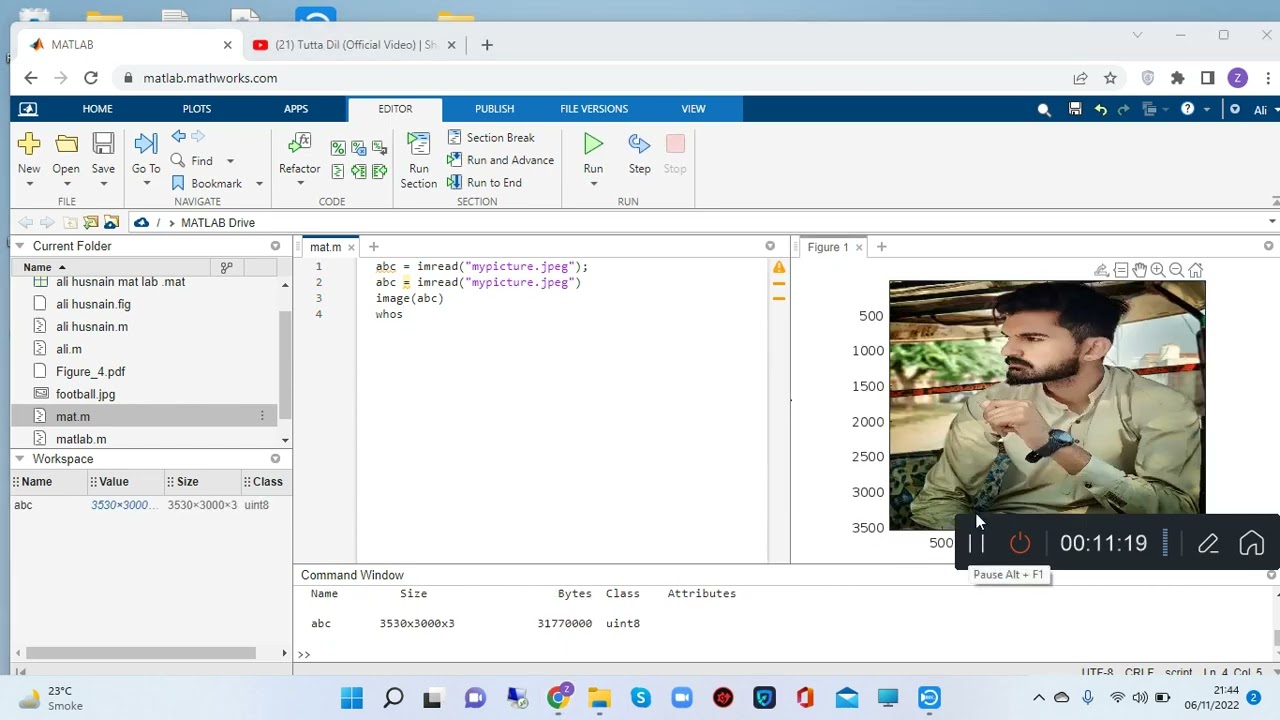Click the Bookmark icon
Image resolution: width=1280 pixels, height=720 pixels.
coord(178,183)
